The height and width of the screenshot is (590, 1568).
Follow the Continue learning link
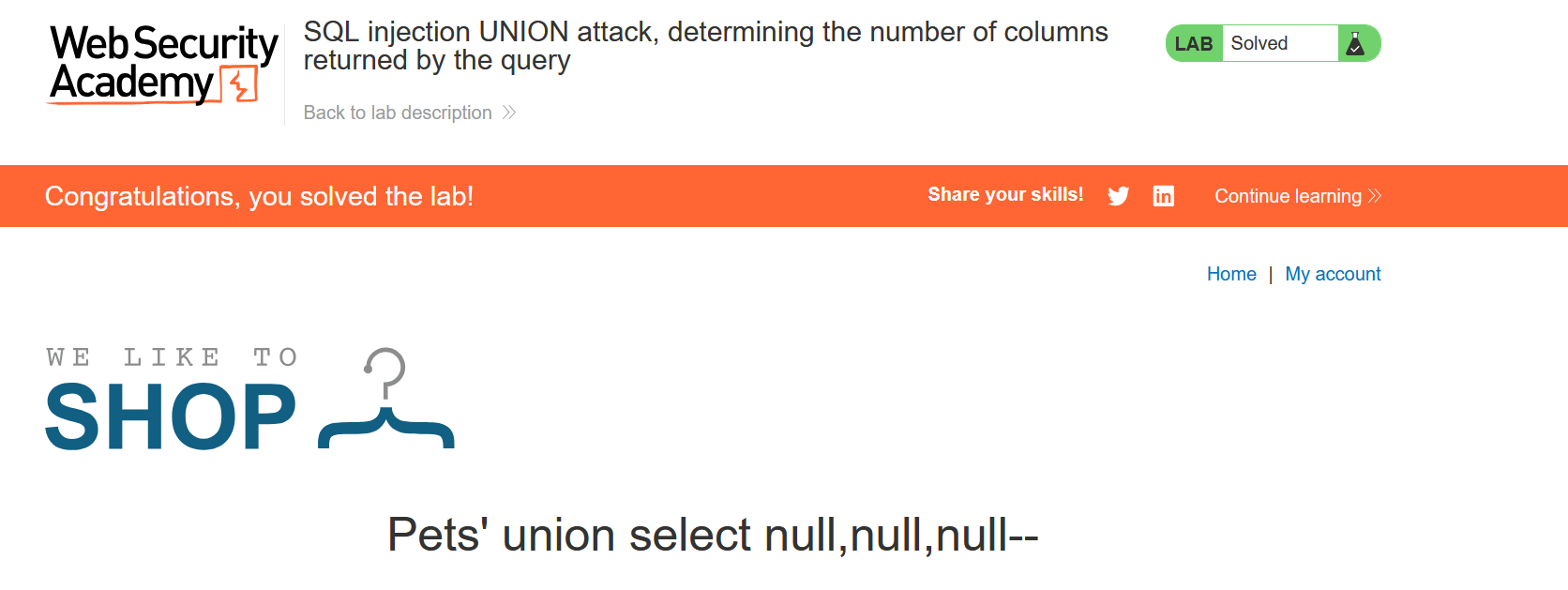(x=1288, y=196)
